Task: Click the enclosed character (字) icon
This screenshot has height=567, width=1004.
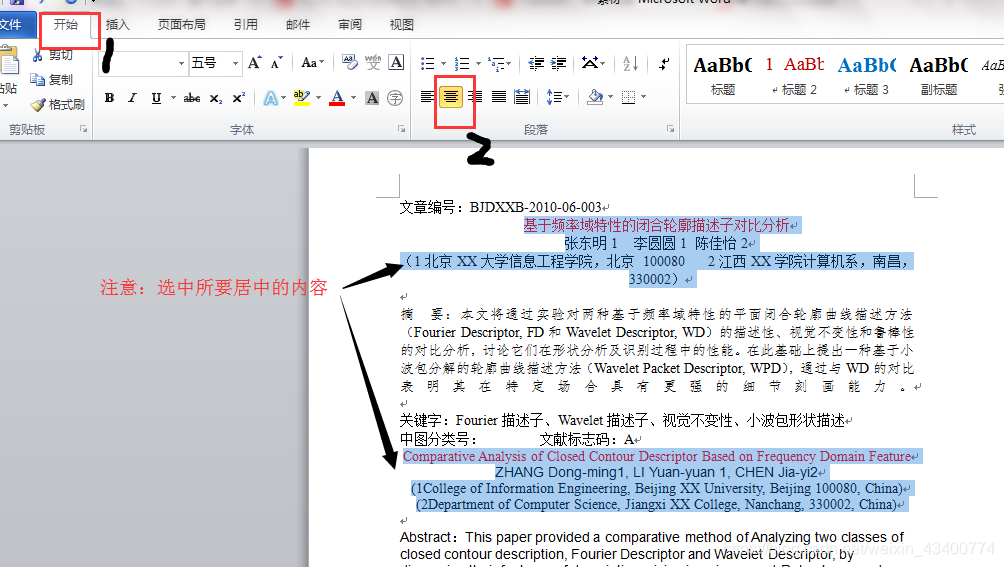Action: pos(395,98)
